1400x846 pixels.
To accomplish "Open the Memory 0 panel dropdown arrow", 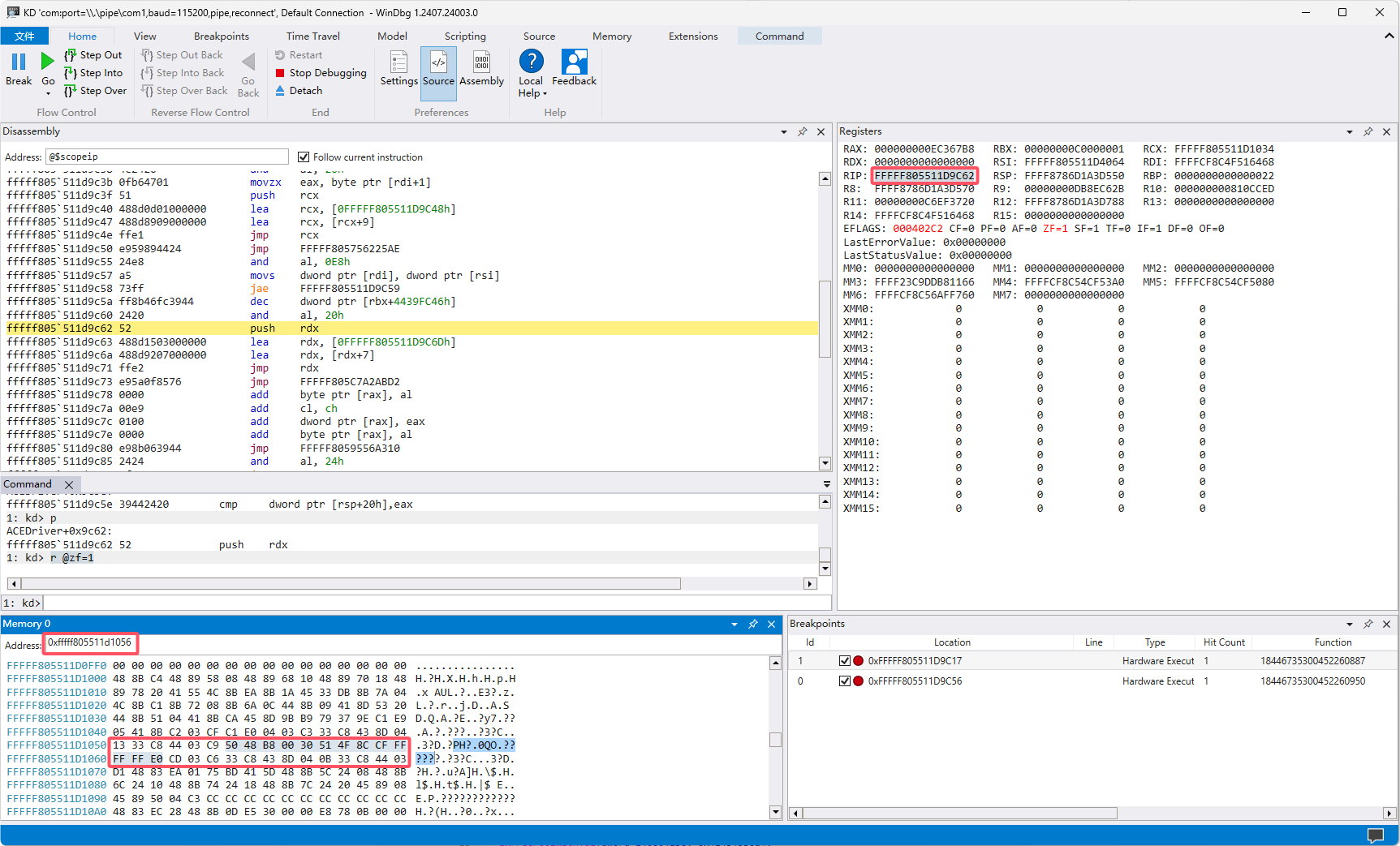I will click(x=734, y=624).
